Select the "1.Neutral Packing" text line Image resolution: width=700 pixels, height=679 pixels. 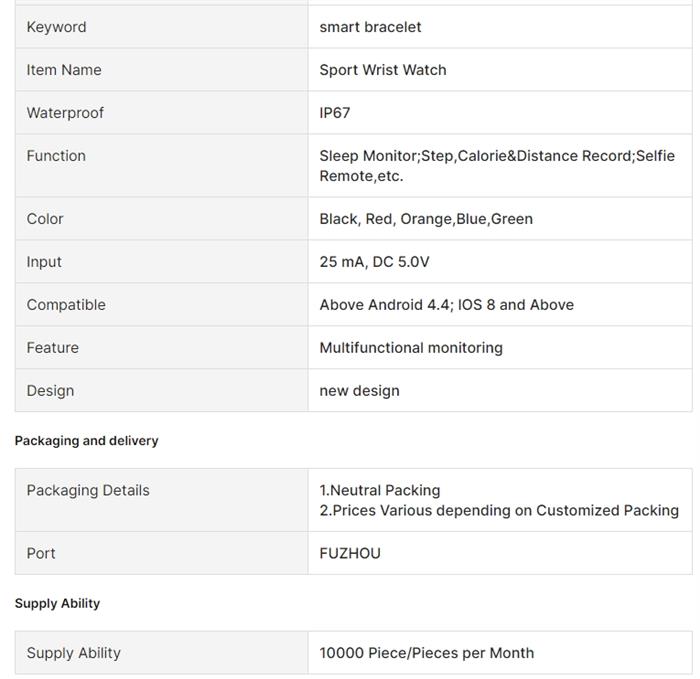(380, 491)
